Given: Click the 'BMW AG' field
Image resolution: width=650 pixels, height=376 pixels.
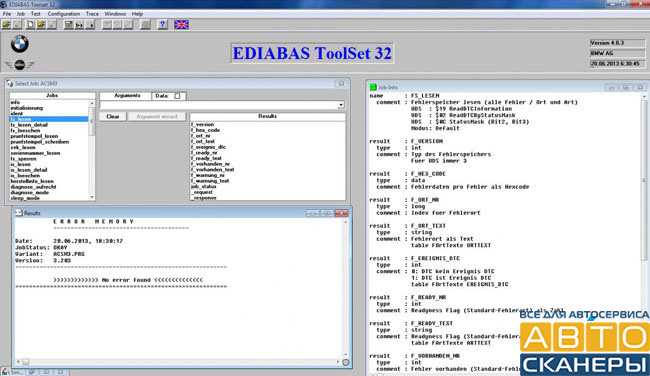Looking at the screenshot, I should [617, 53].
